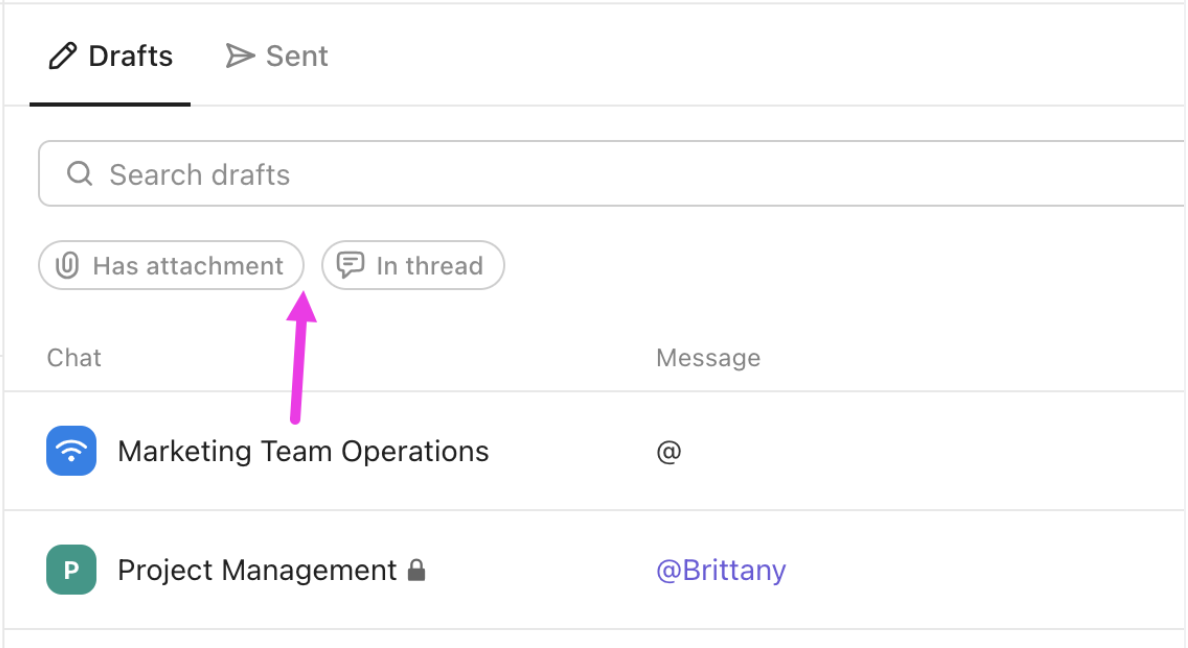Click the magnifying glass search icon
The image size is (1188, 648).
point(80,174)
